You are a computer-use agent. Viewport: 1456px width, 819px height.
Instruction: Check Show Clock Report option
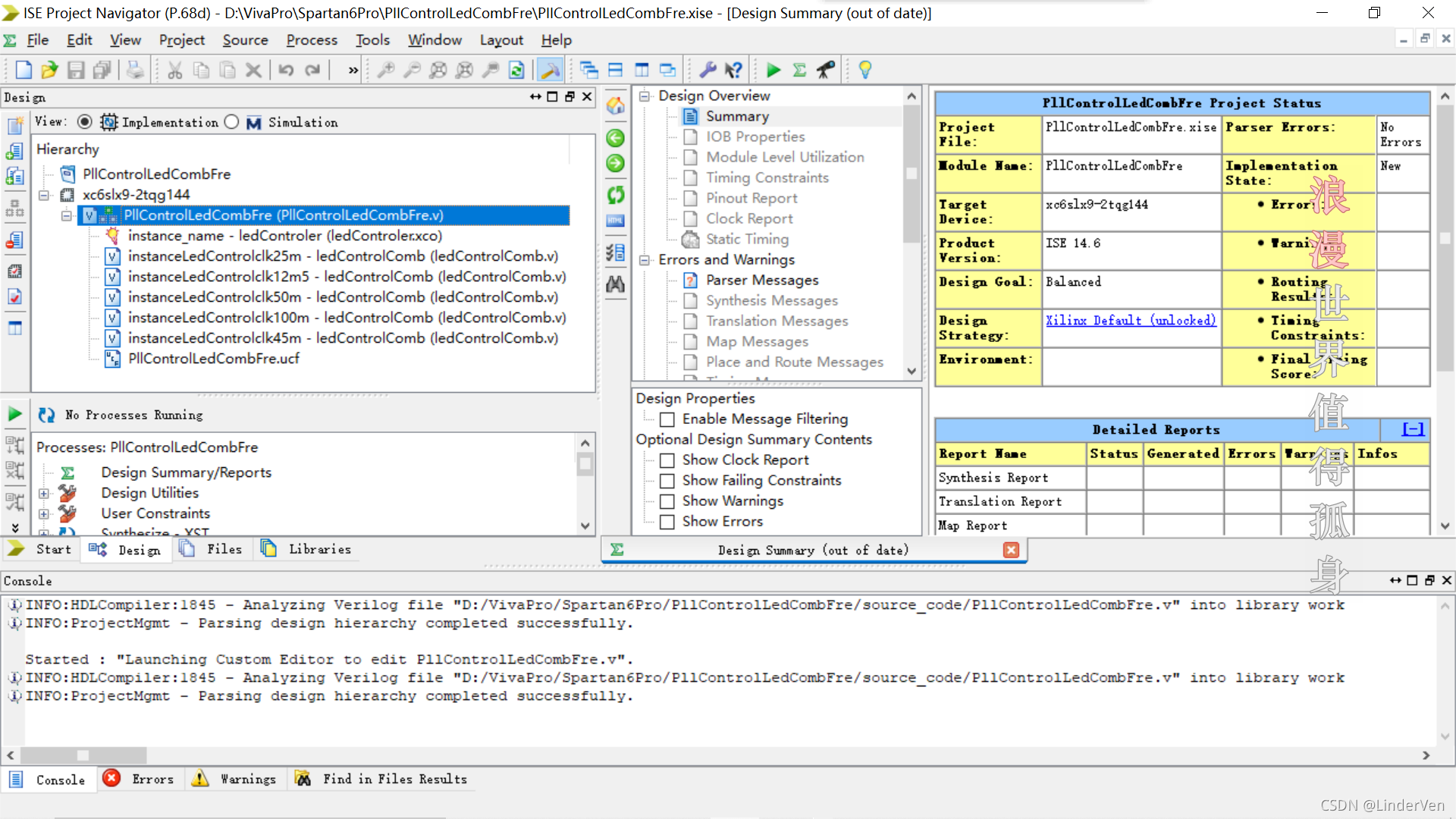click(667, 460)
